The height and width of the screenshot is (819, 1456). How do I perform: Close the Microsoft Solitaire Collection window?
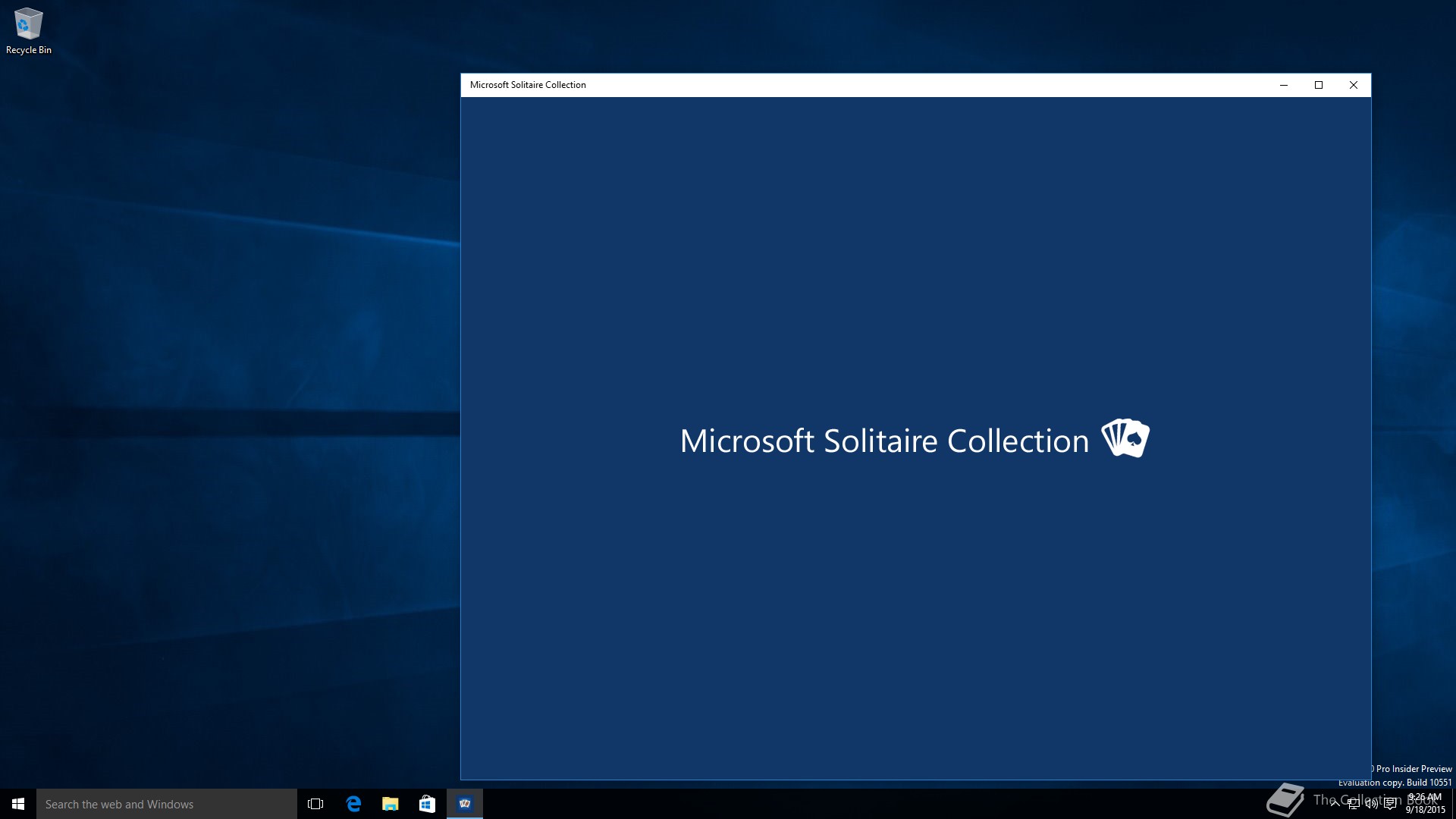[1354, 85]
